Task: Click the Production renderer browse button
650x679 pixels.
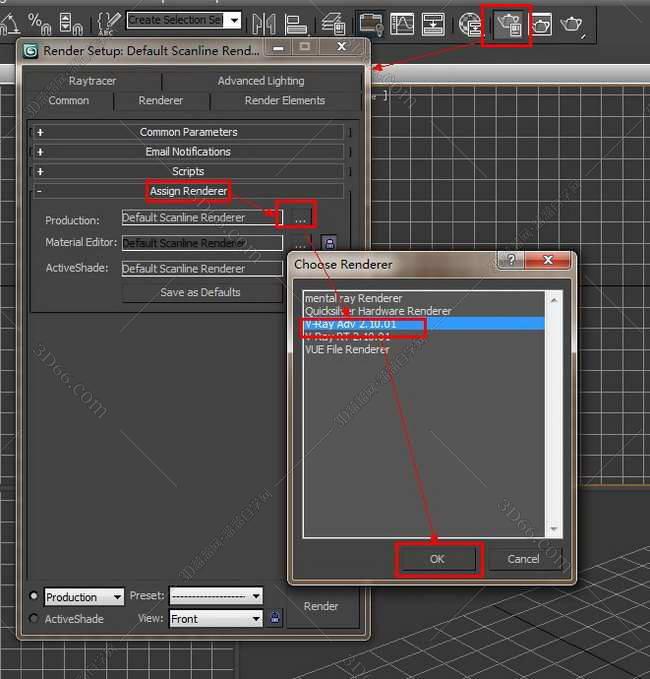Action: [x=300, y=218]
